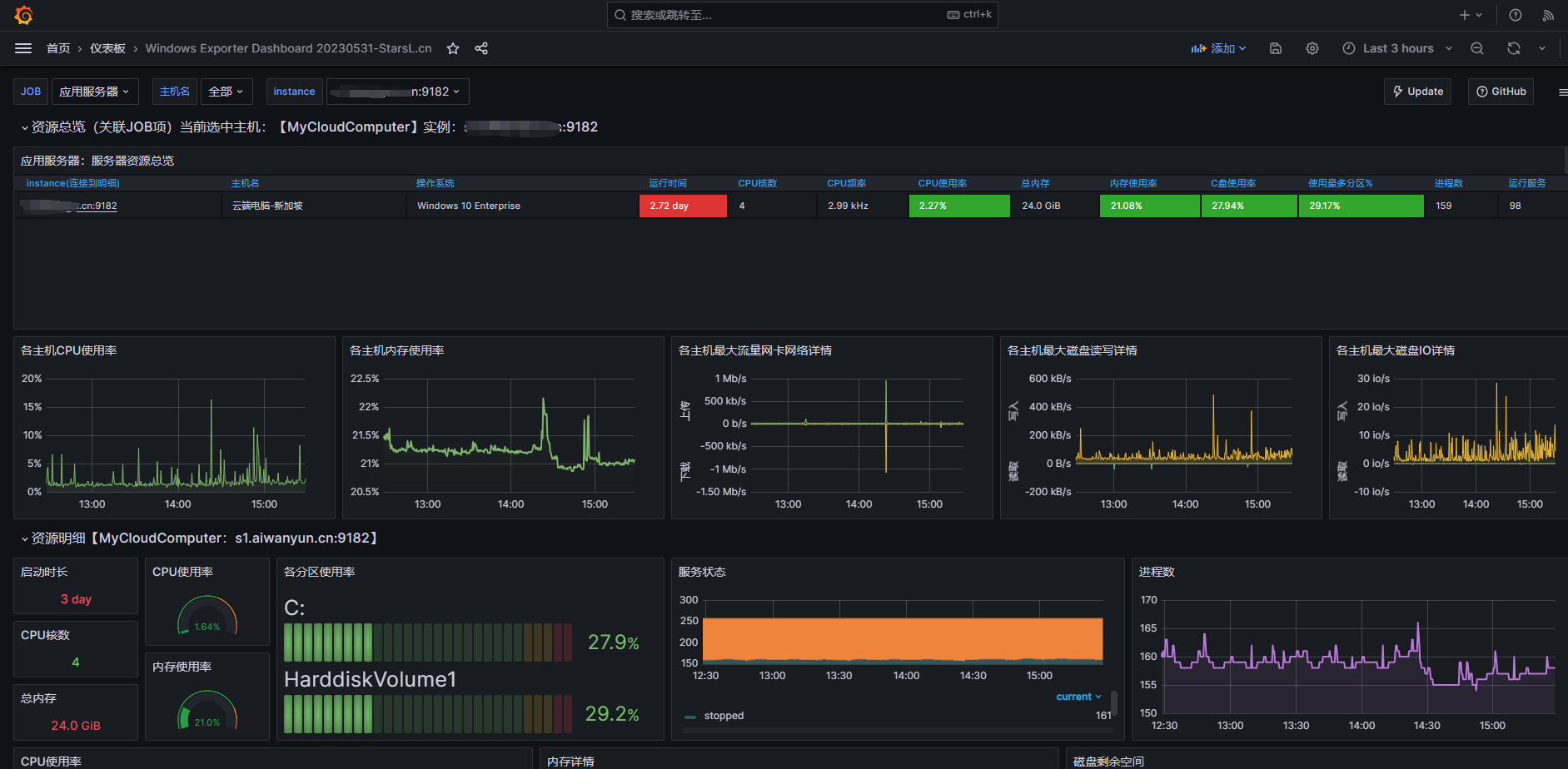Click the Update button
Screen dimensions: 1568x769
[1417, 92]
